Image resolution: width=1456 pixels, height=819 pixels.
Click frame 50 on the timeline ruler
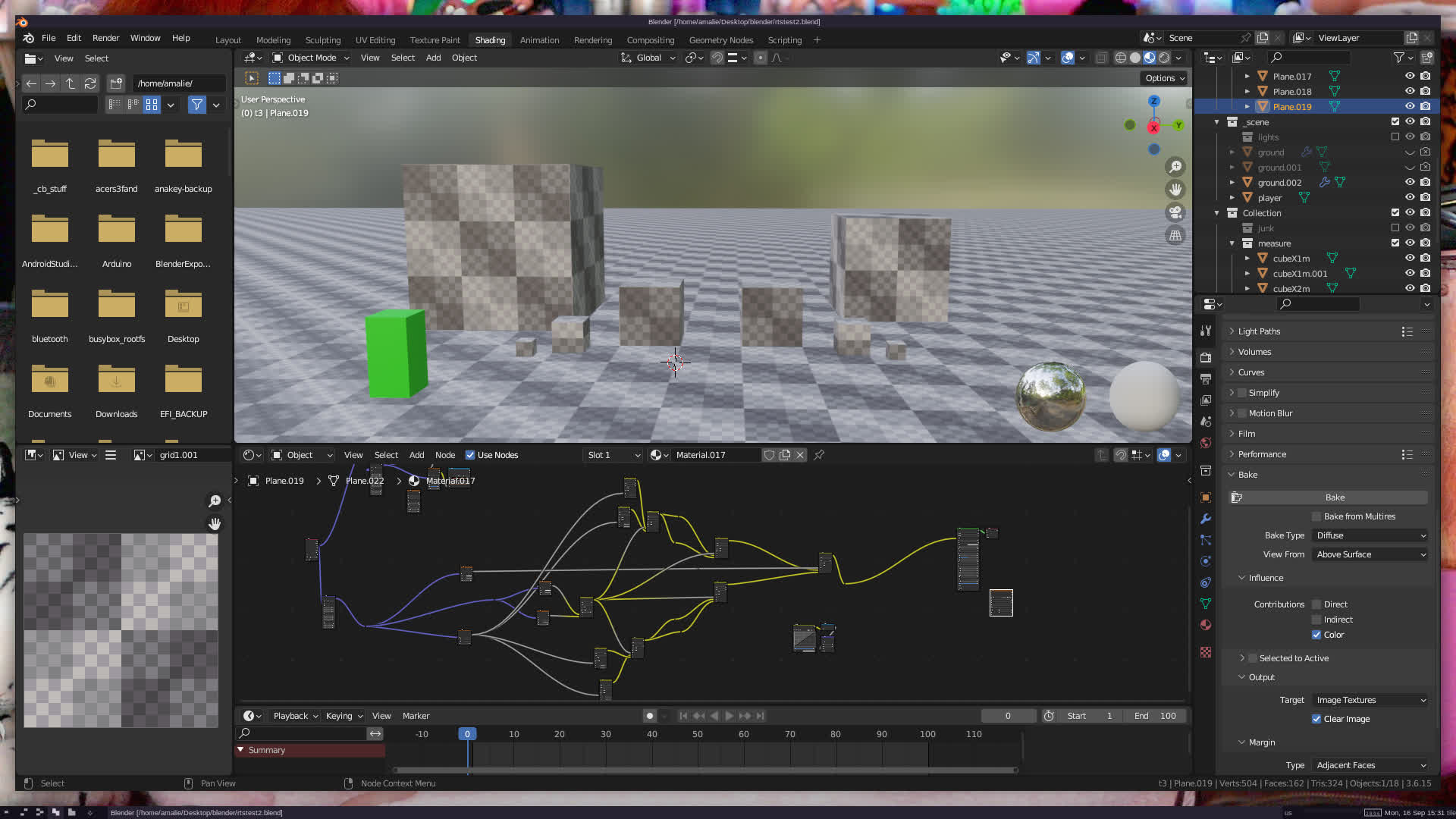(697, 734)
